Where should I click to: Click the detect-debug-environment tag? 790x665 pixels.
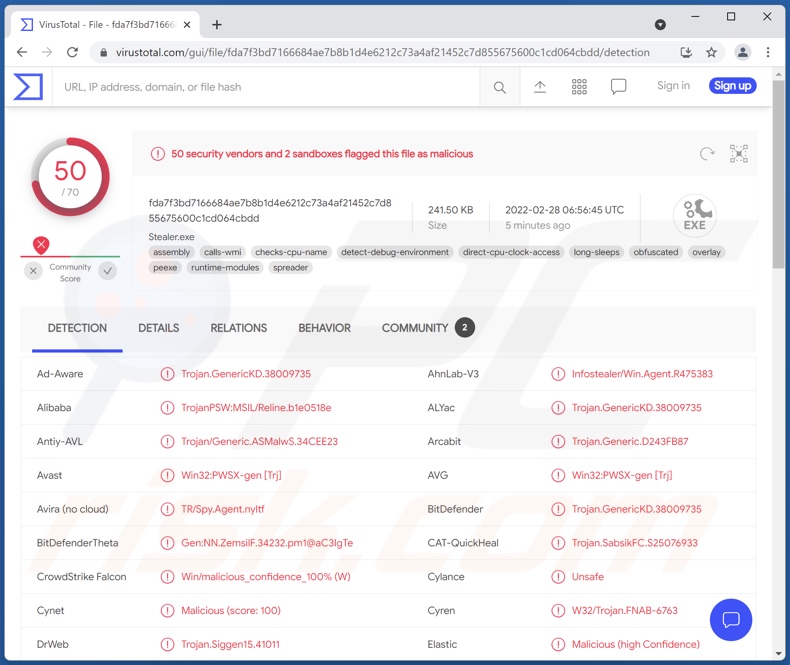[x=395, y=252]
